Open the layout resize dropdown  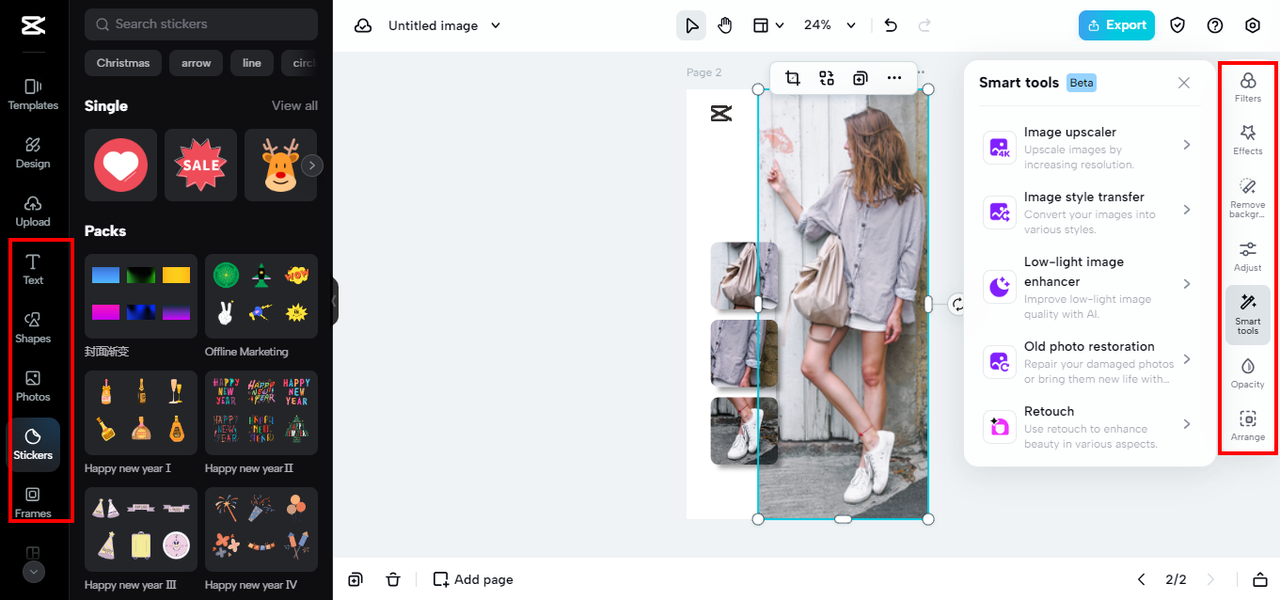point(767,25)
